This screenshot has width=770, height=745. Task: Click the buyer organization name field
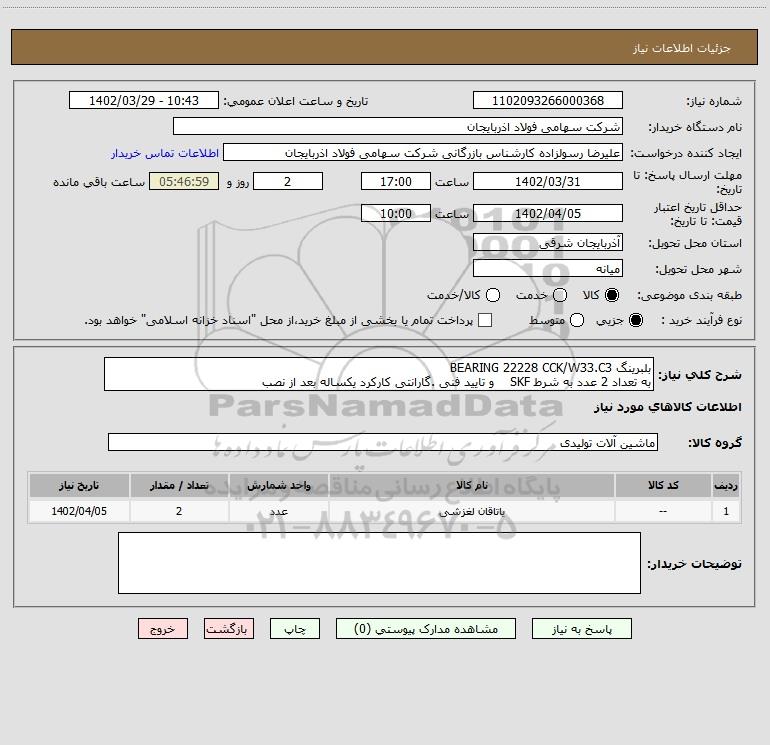pos(398,126)
